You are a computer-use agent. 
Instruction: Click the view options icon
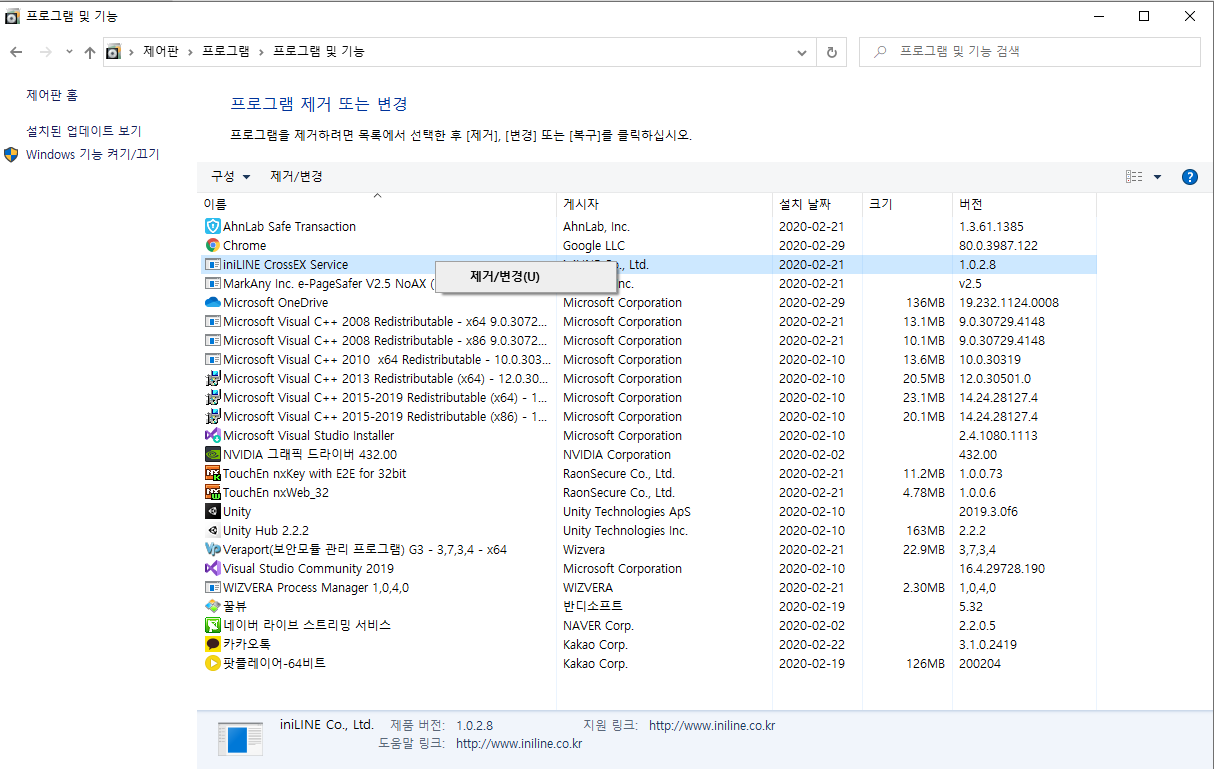[1134, 177]
